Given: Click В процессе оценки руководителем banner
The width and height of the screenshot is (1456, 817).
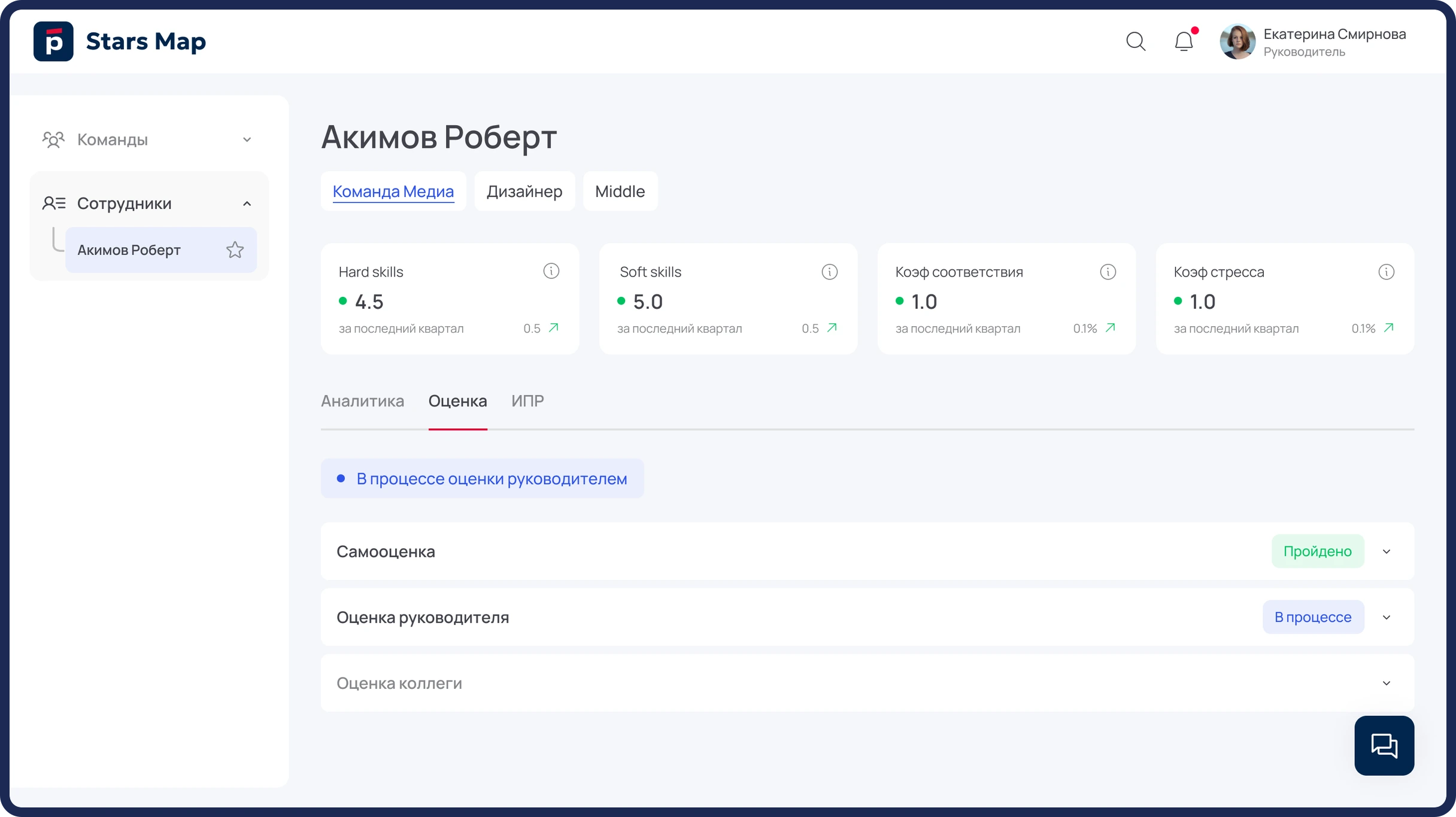Looking at the screenshot, I should [483, 478].
